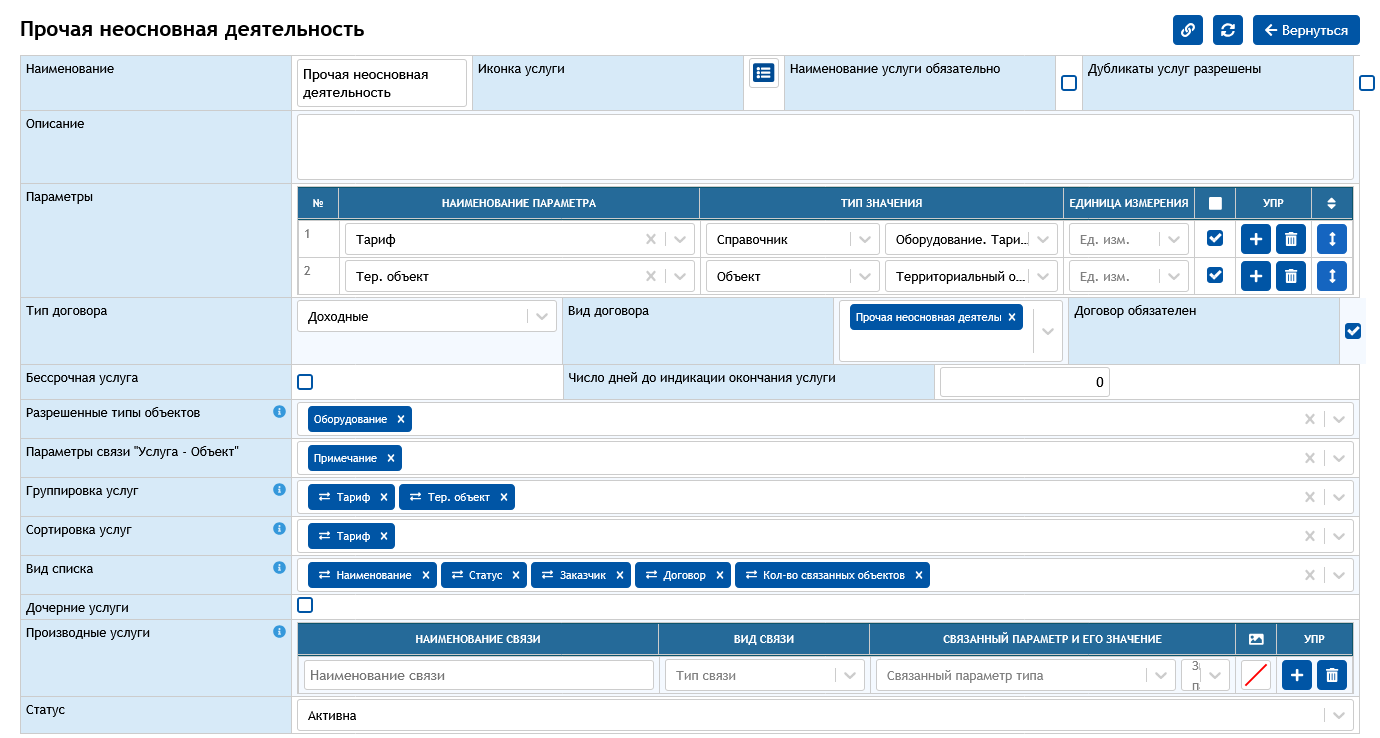Viewport: 1380px width, 738px height.
Task: Click info icon next to Группировка услуг
Action: (280, 490)
